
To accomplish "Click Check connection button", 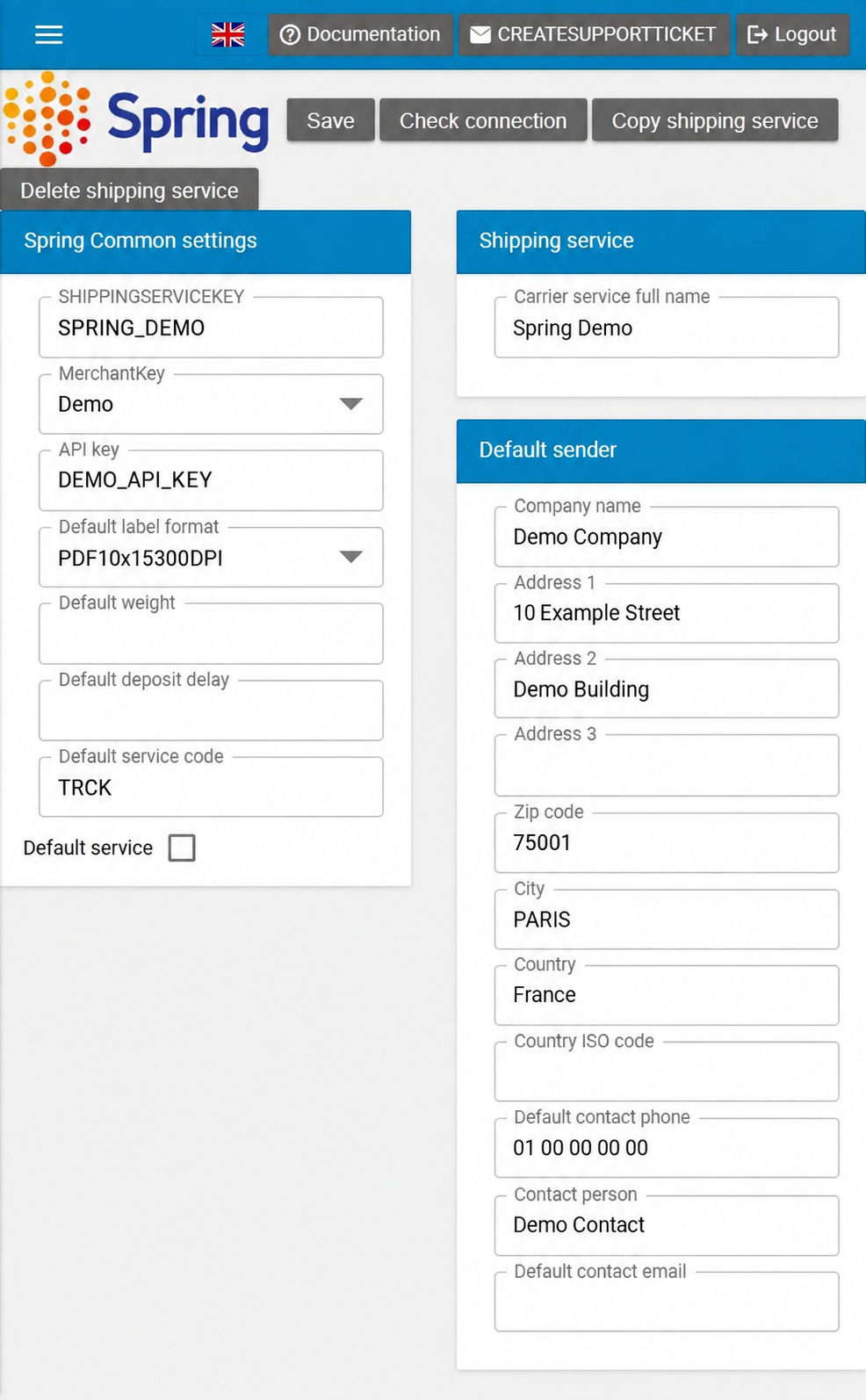I will click(483, 120).
